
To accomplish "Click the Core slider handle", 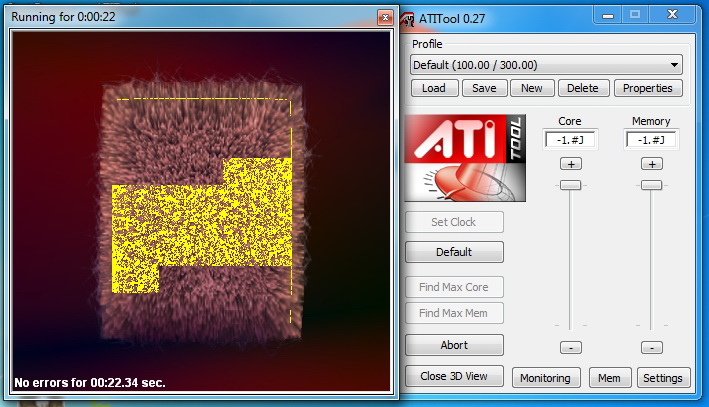I will 570,185.
